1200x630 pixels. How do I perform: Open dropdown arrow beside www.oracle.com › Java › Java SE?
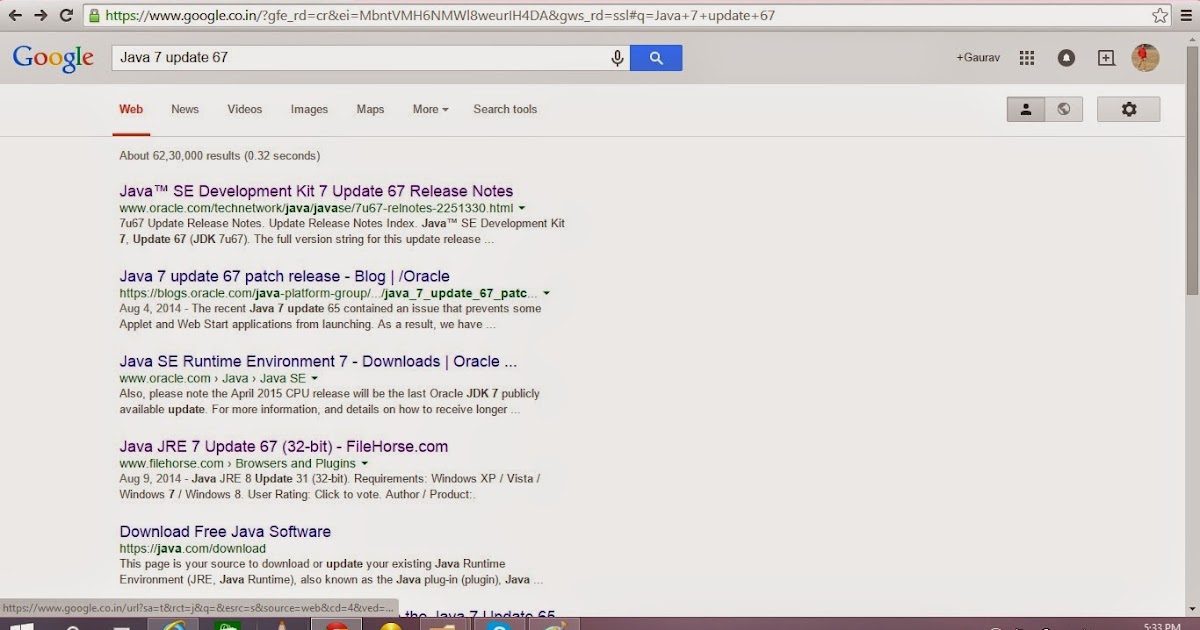point(314,379)
